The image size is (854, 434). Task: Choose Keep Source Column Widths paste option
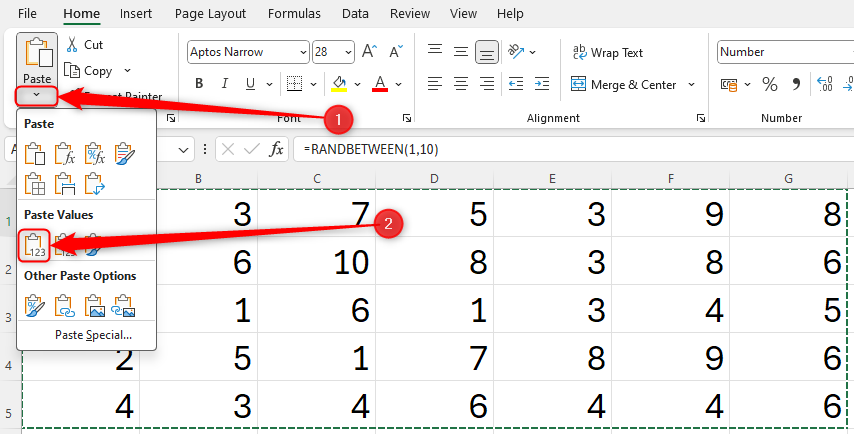[x=65, y=184]
